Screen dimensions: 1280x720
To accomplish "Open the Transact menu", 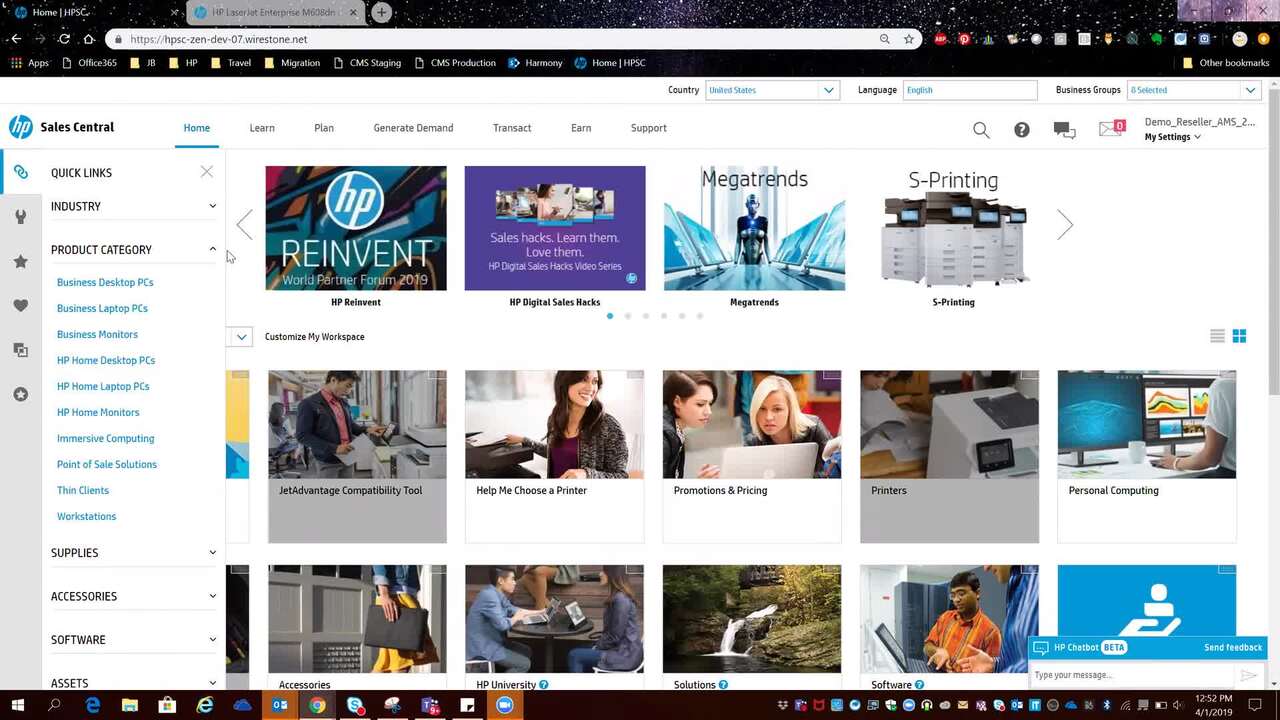I will 512,128.
